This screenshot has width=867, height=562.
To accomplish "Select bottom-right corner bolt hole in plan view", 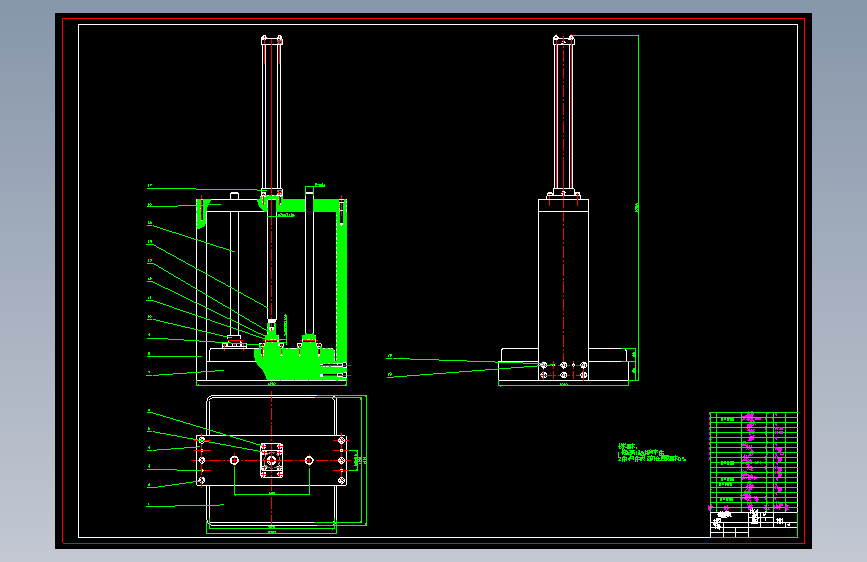I will [x=342, y=480].
